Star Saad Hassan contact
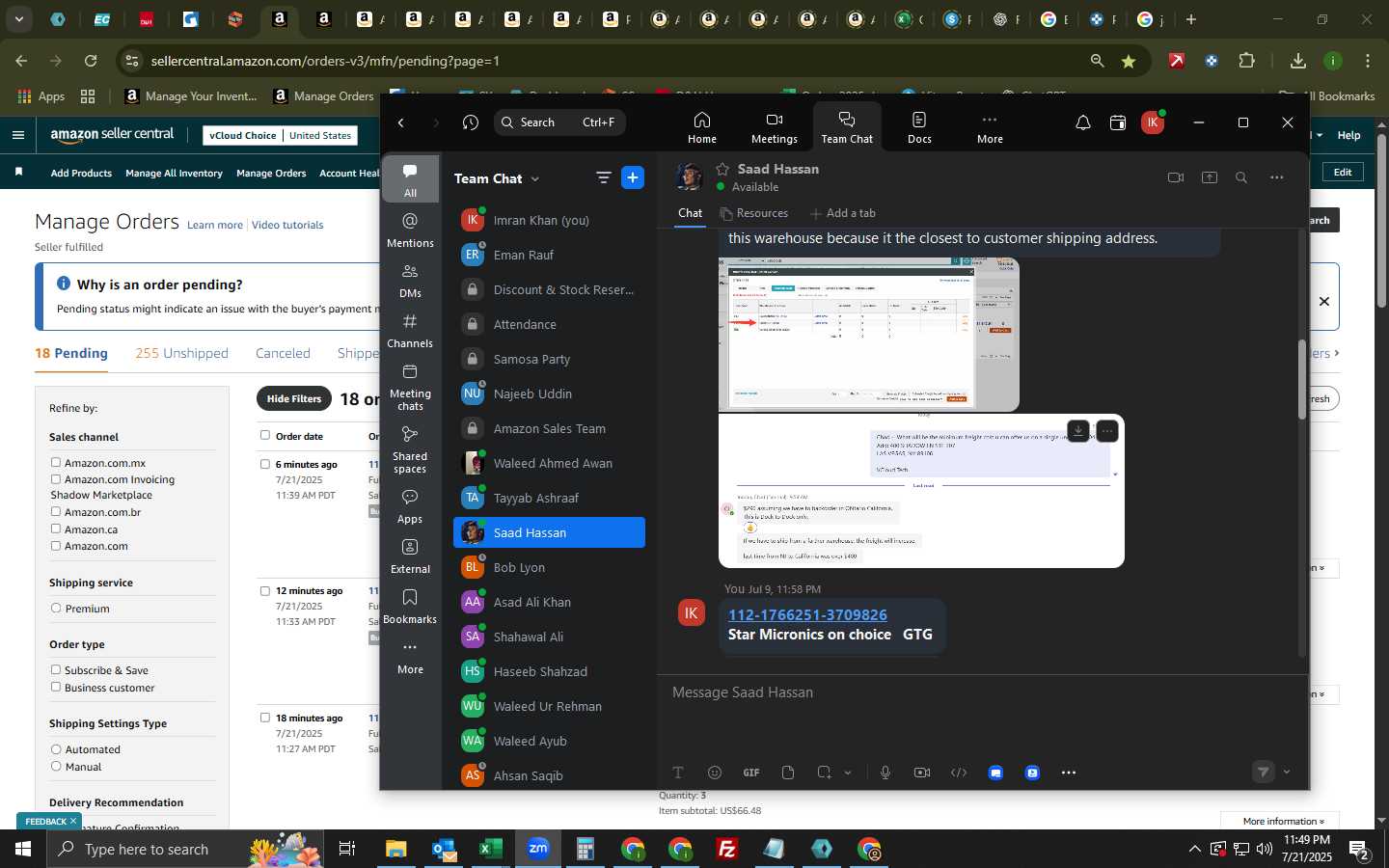The width and height of the screenshot is (1389, 868). (722, 169)
